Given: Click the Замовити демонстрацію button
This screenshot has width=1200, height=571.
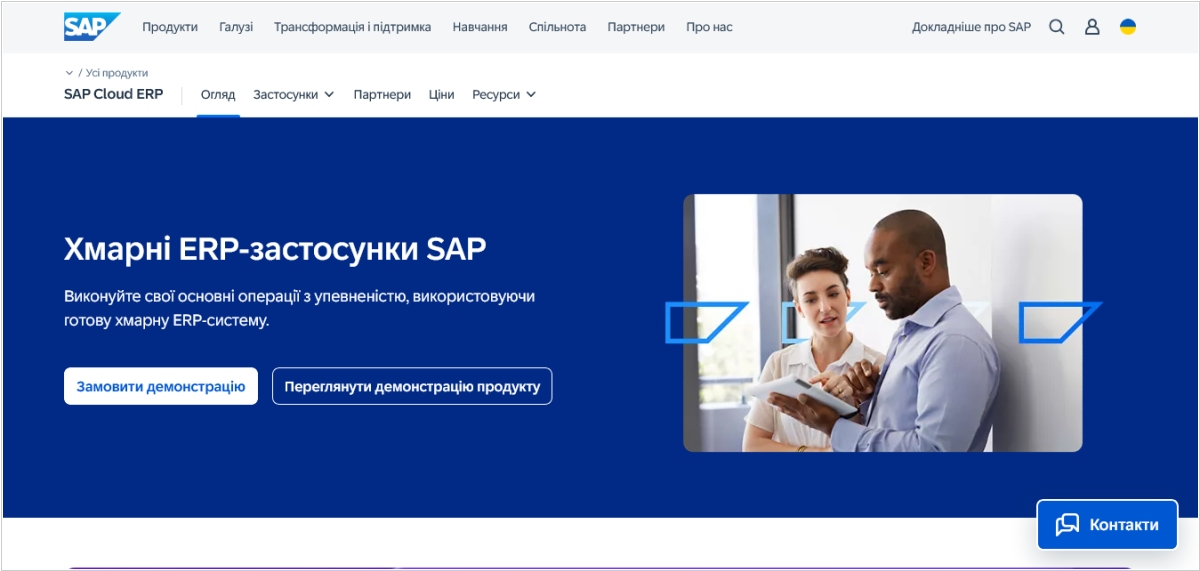Looking at the screenshot, I should coord(161,386).
